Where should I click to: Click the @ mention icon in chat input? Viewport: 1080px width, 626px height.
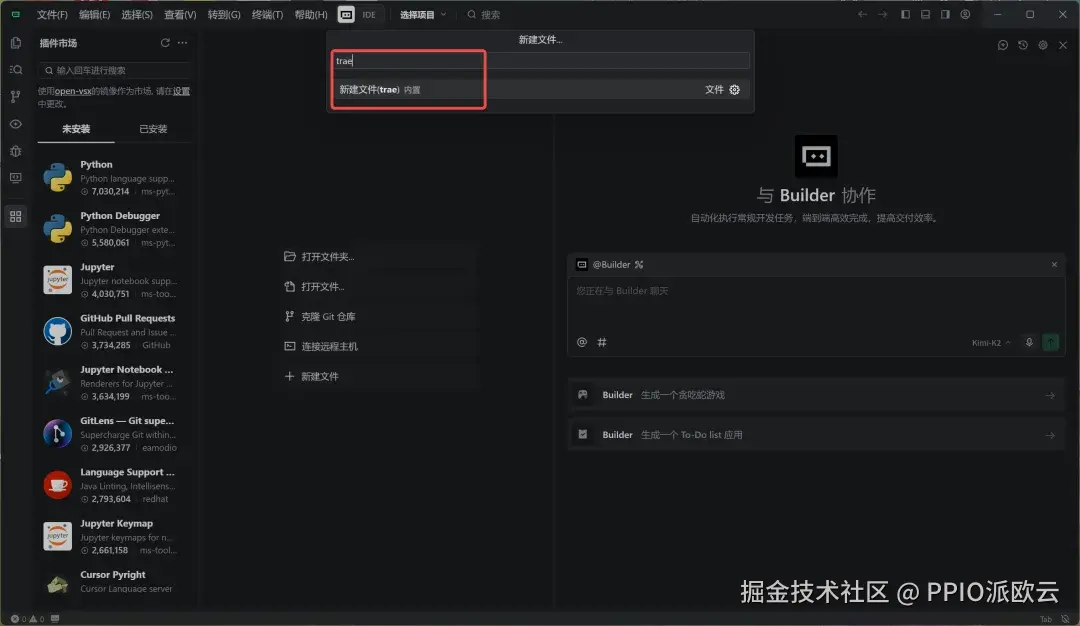582,342
